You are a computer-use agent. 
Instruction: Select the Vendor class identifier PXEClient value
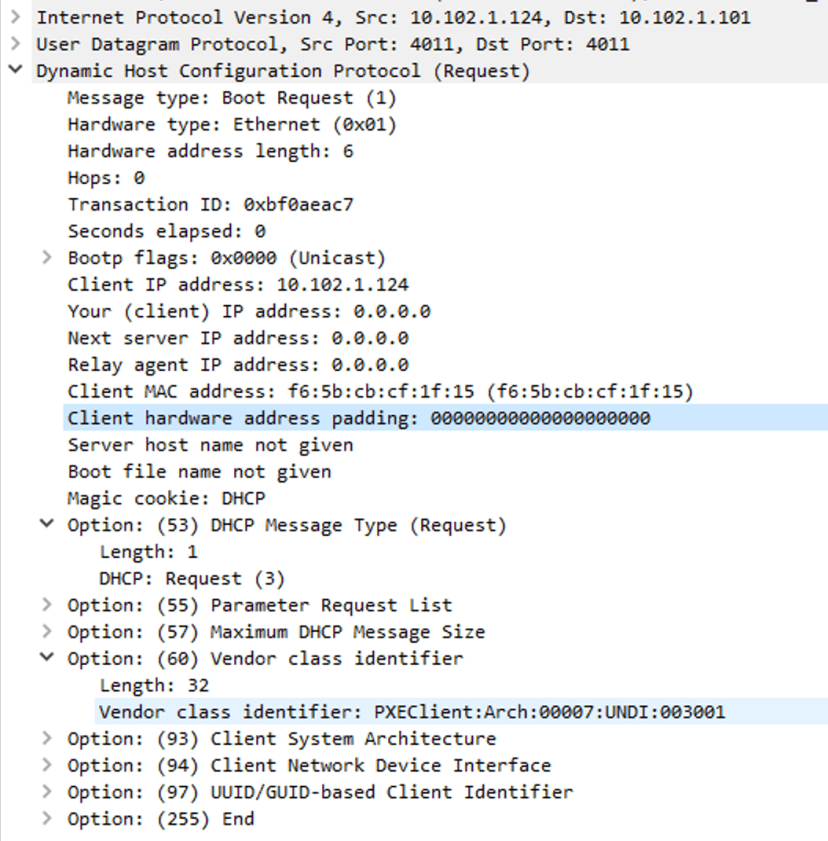pos(400,711)
